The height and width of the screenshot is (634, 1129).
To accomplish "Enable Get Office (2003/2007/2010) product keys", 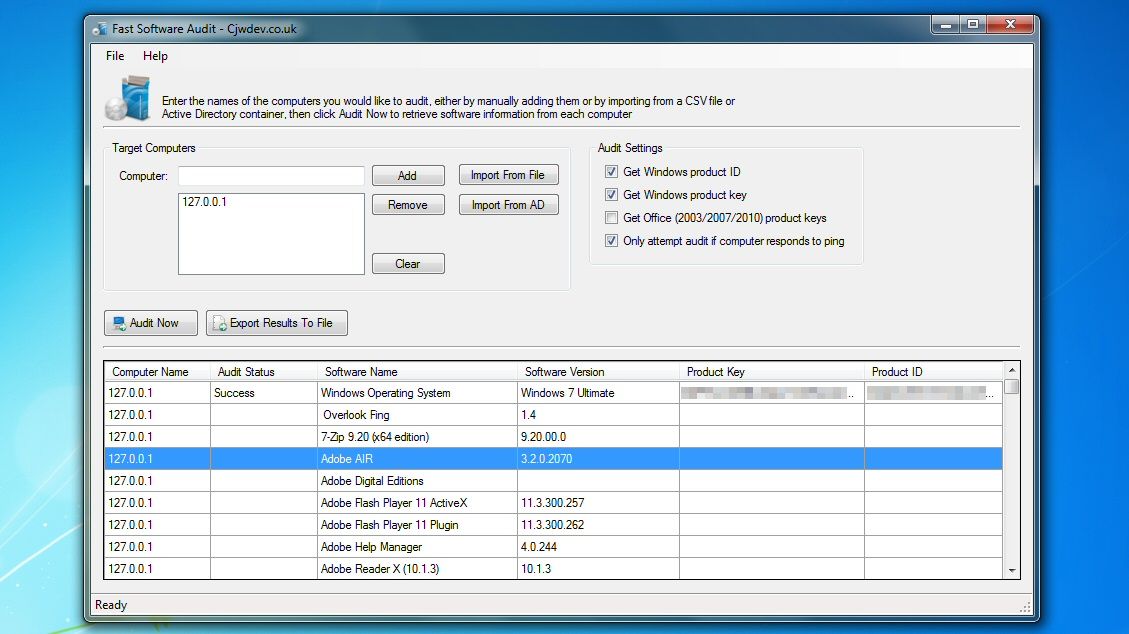I will tap(610, 217).
